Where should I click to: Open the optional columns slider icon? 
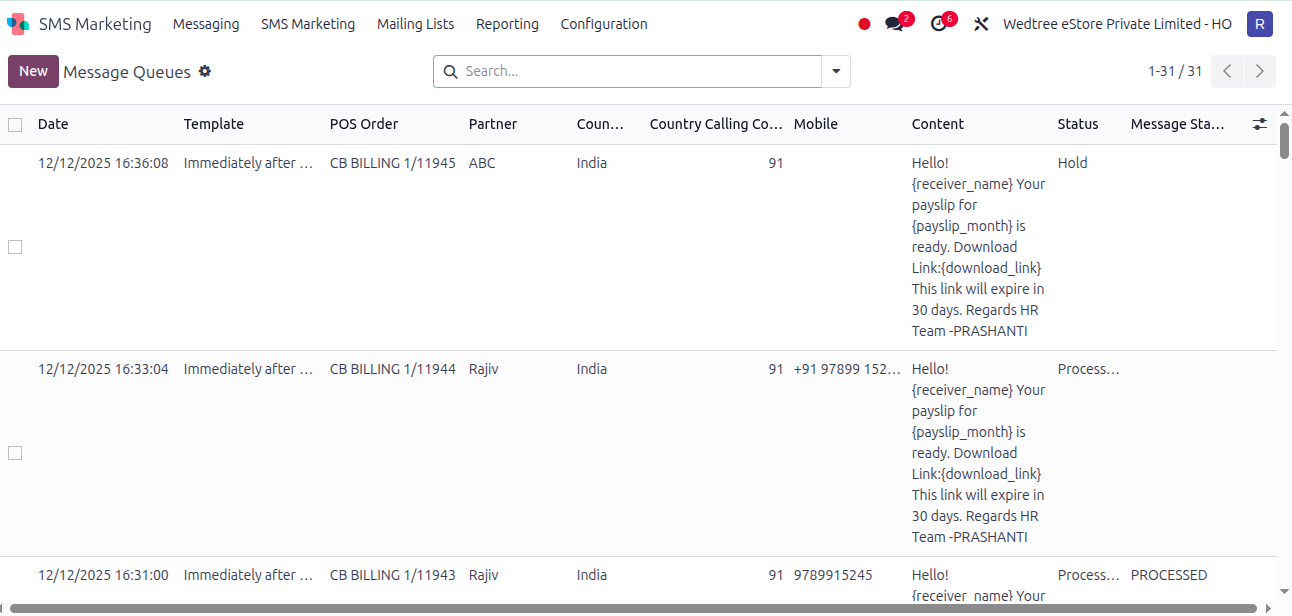click(1259, 123)
